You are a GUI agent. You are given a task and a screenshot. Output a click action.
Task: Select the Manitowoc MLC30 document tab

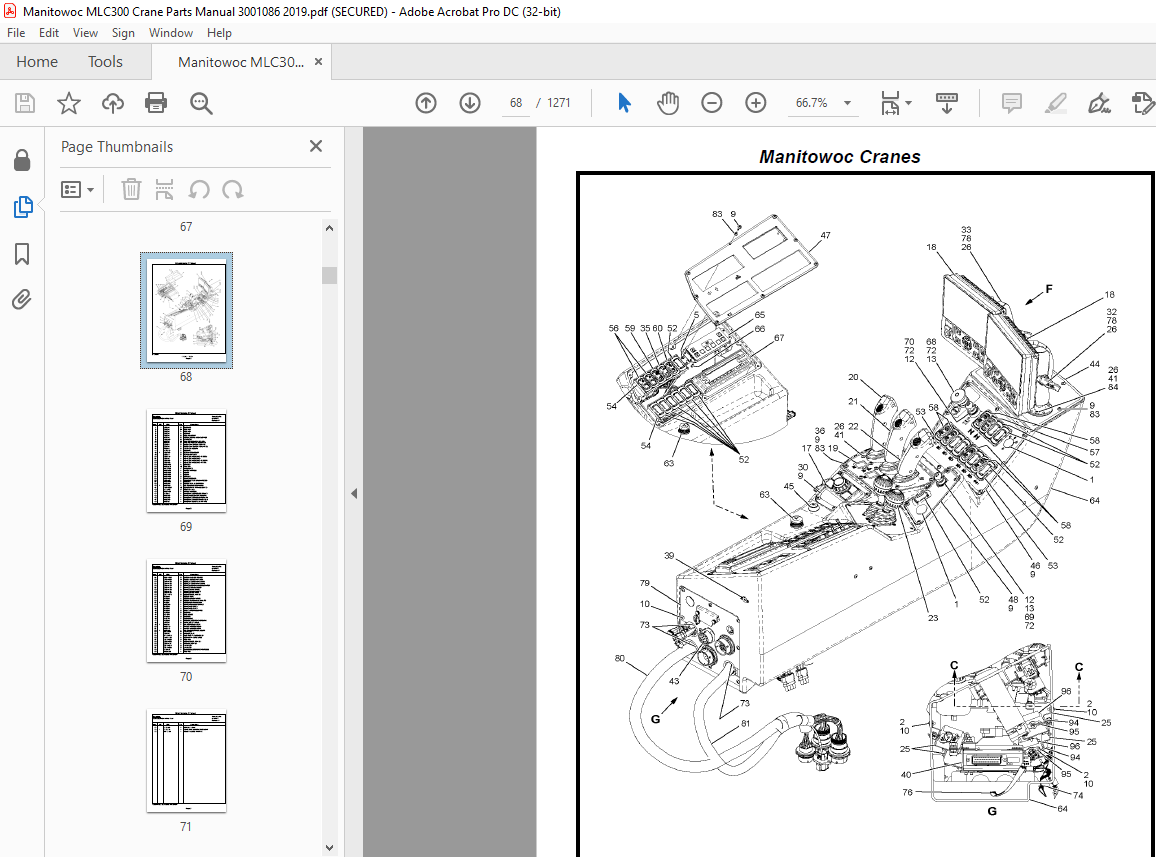point(240,62)
